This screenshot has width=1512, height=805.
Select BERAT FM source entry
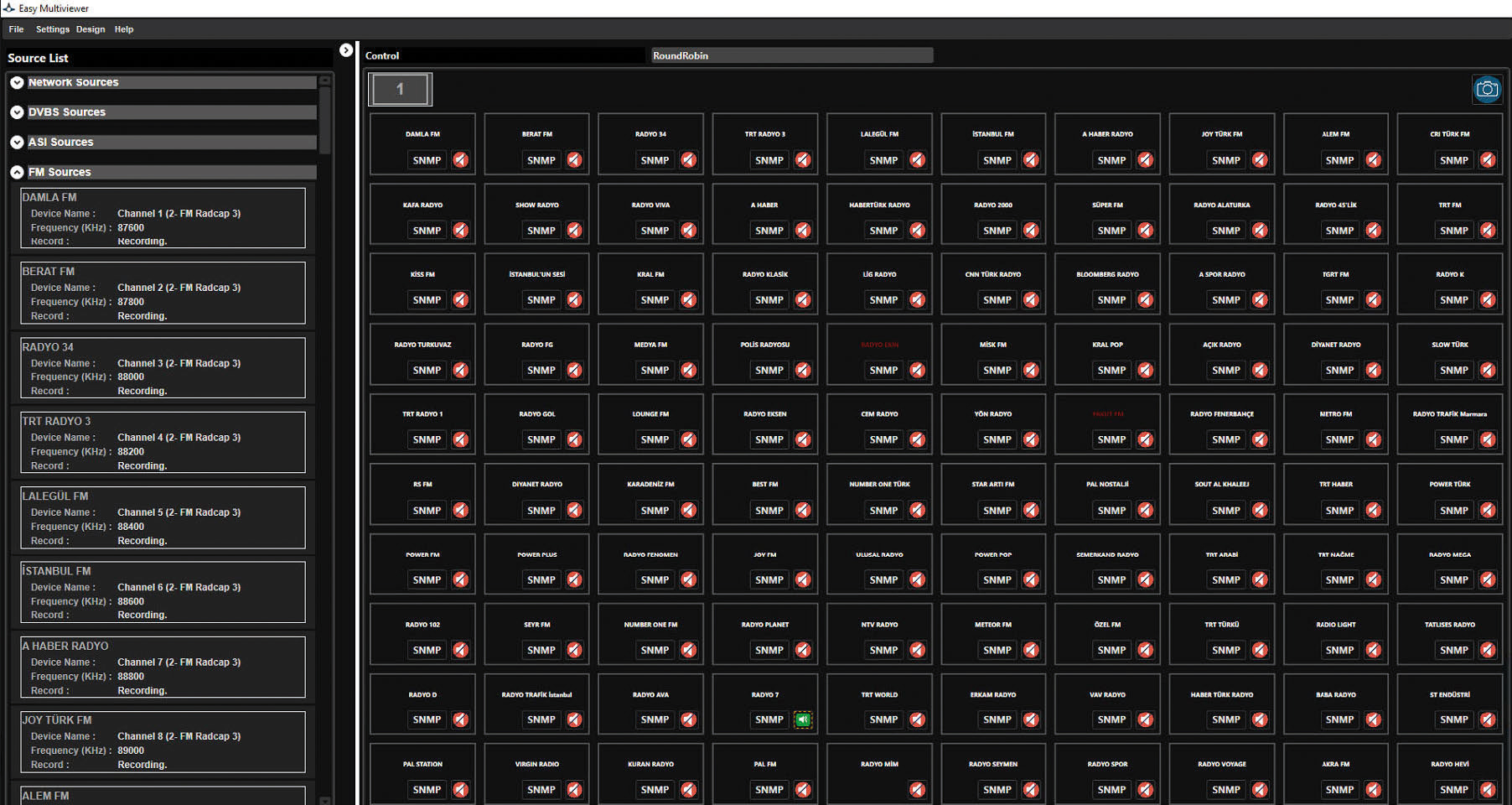[163, 293]
